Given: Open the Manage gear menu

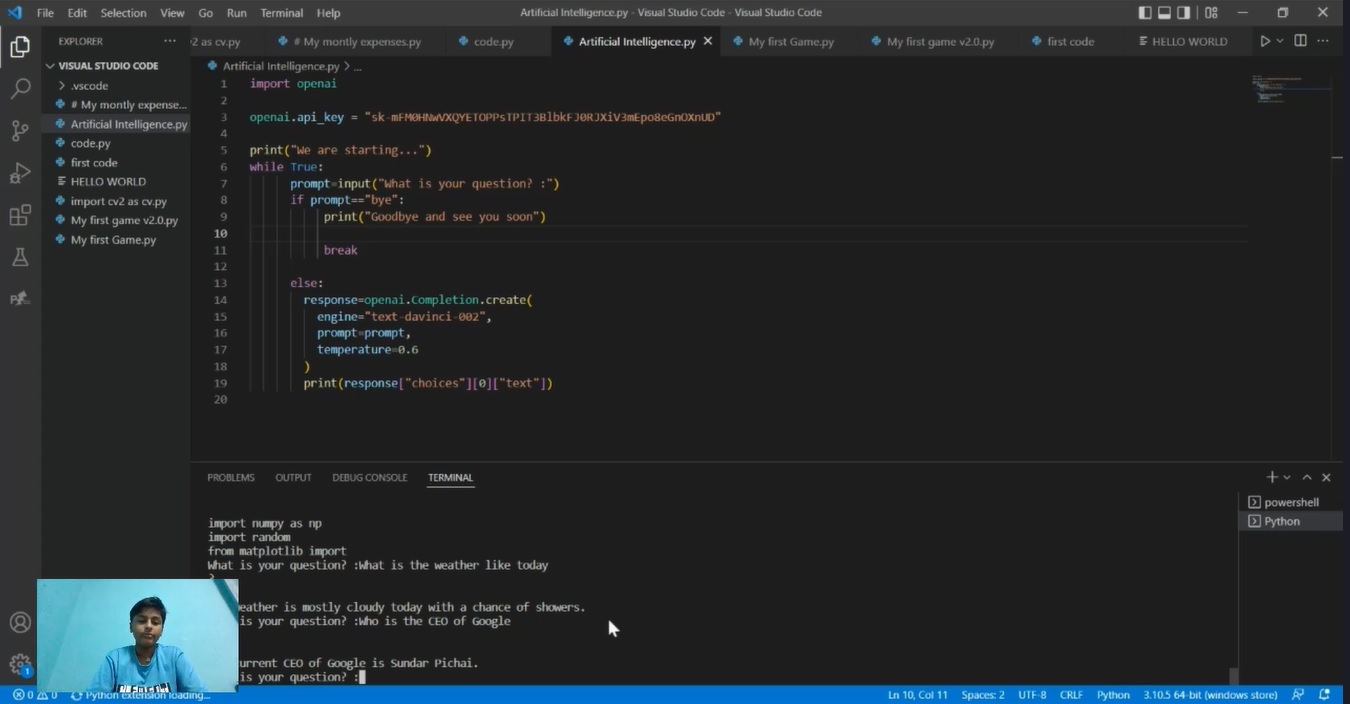Looking at the screenshot, I should pos(20,664).
